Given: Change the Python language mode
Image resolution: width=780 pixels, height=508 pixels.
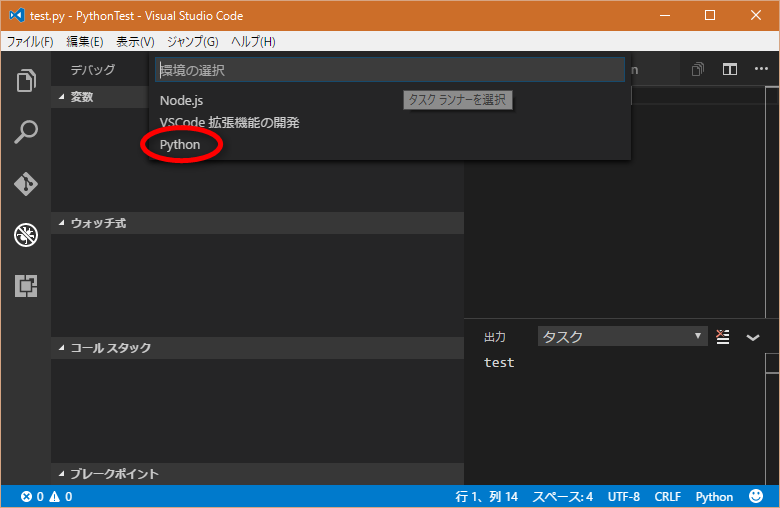Looking at the screenshot, I should click(x=714, y=497).
